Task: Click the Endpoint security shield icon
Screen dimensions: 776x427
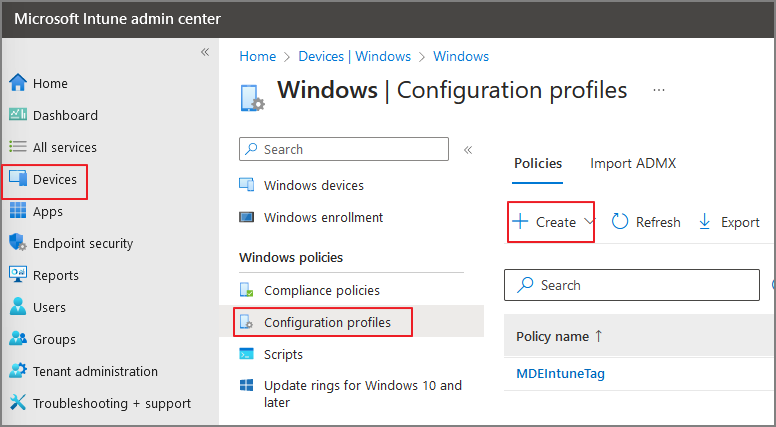Action: coord(18,242)
